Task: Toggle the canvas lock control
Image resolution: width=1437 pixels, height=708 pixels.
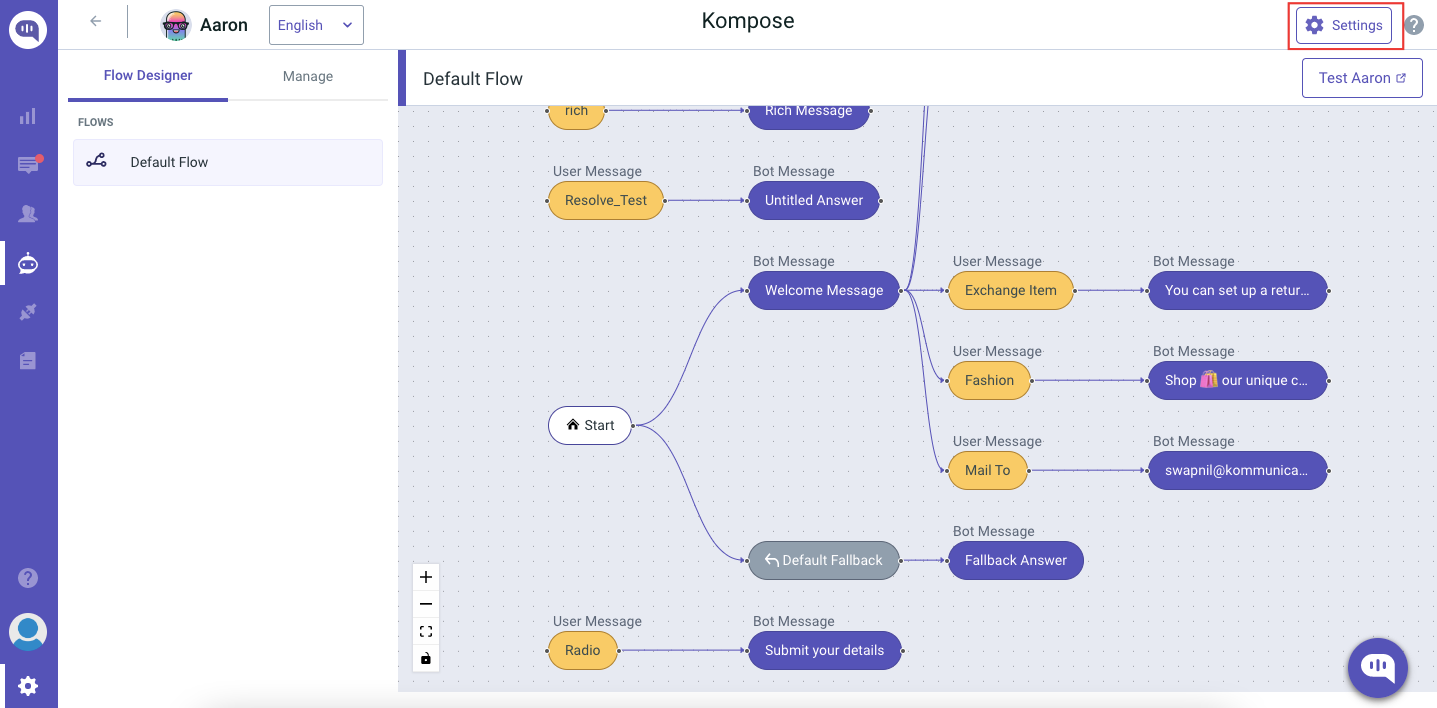Action: pos(425,658)
